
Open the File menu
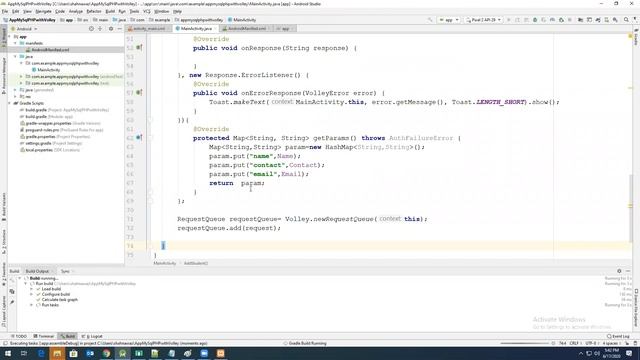tap(5, 11)
